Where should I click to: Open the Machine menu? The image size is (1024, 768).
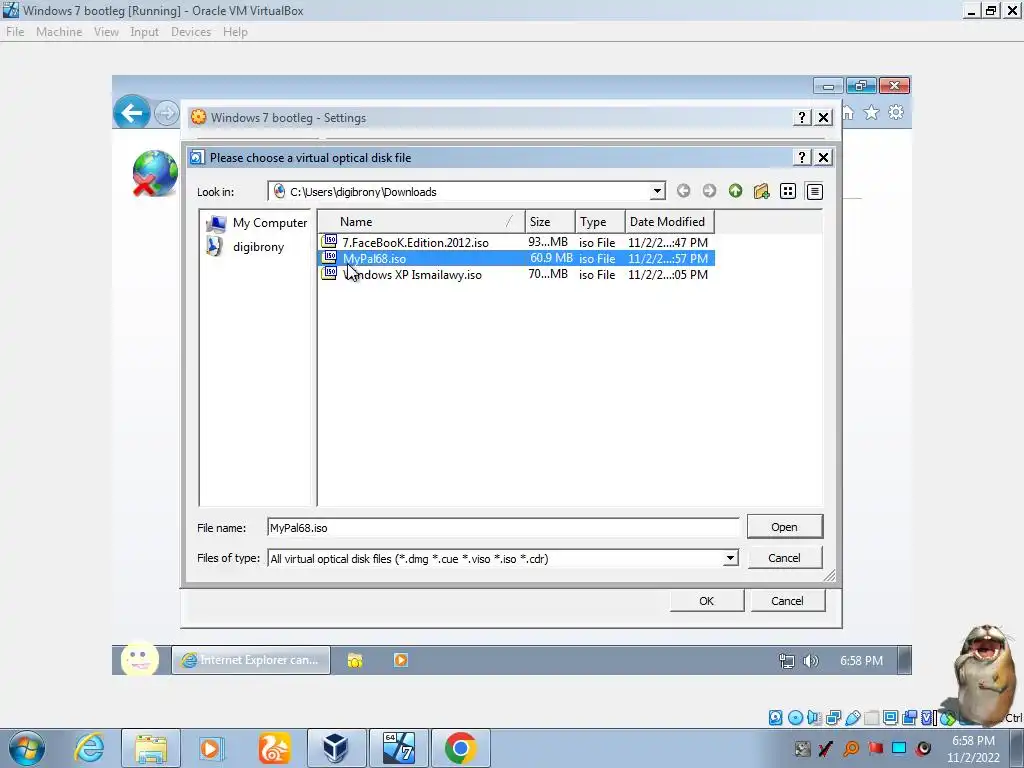[59, 32]
